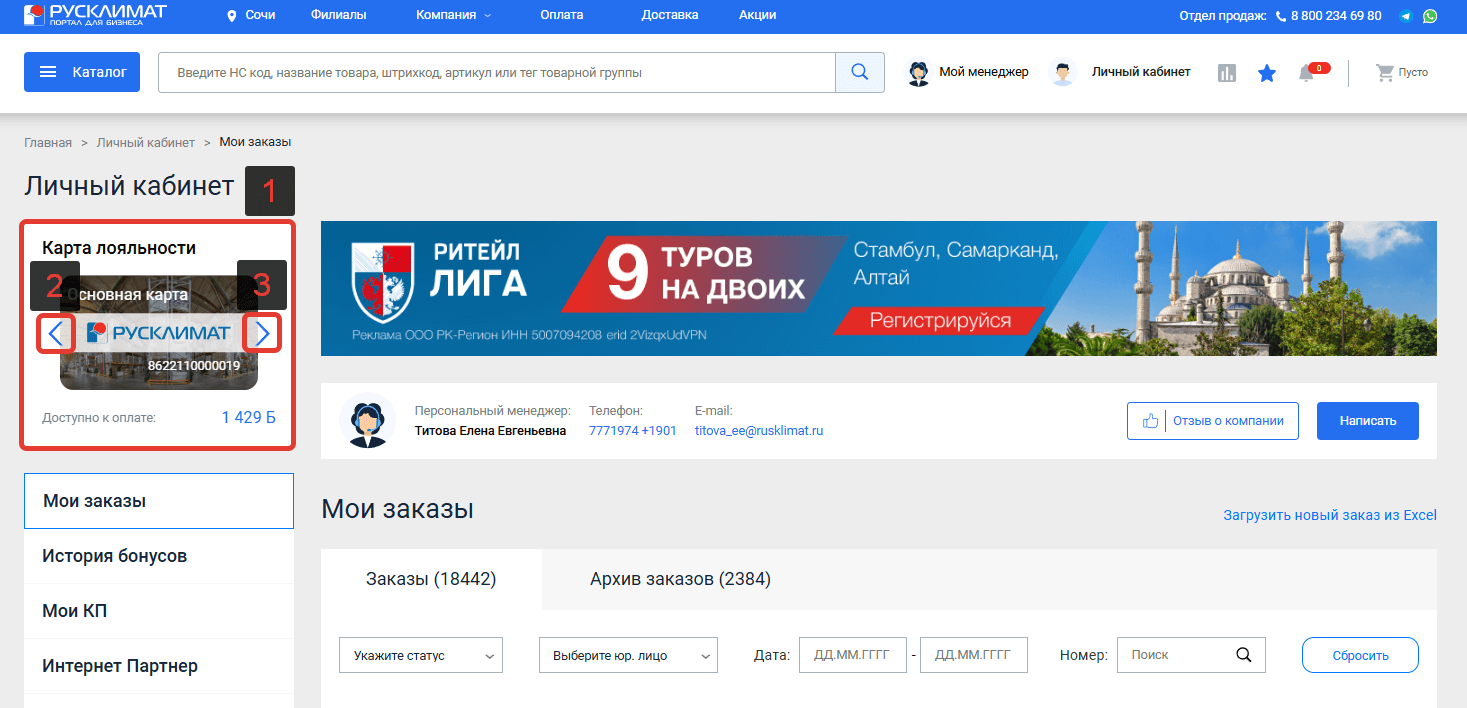
Task: Click the main product search field
Action: 497,72
